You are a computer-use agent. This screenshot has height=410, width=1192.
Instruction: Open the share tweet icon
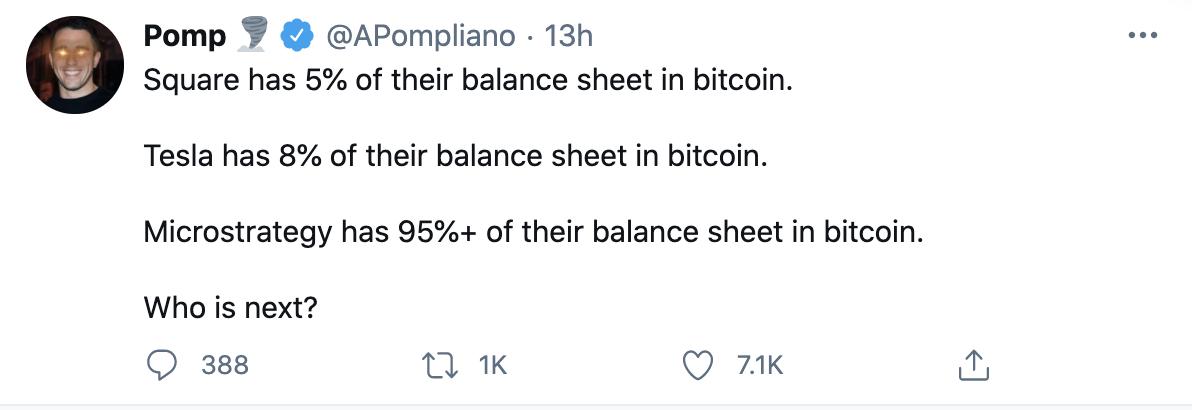pos(972,366)
